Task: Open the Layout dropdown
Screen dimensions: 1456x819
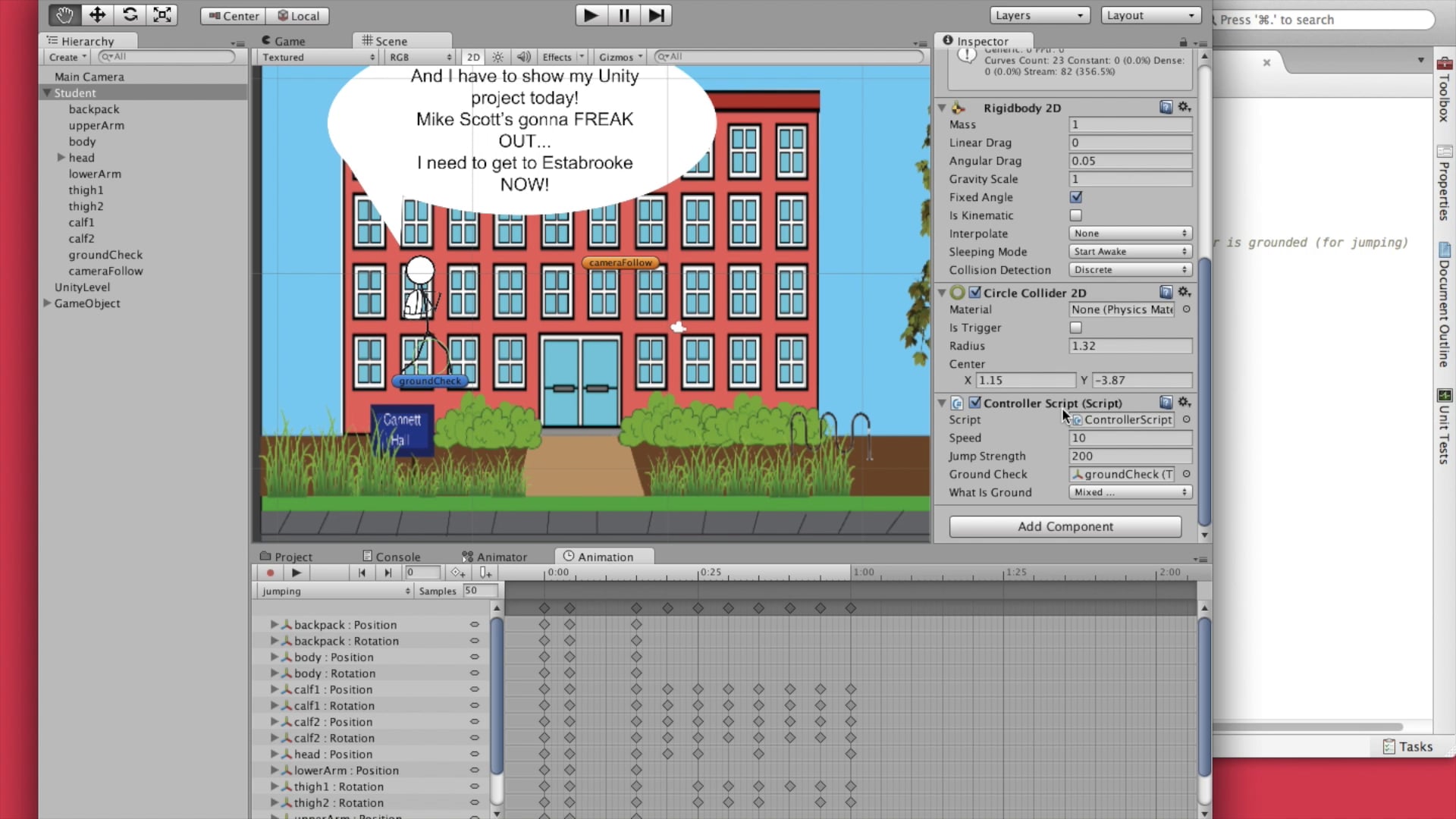Action: pyautogui.click(x=1151, y=15)
